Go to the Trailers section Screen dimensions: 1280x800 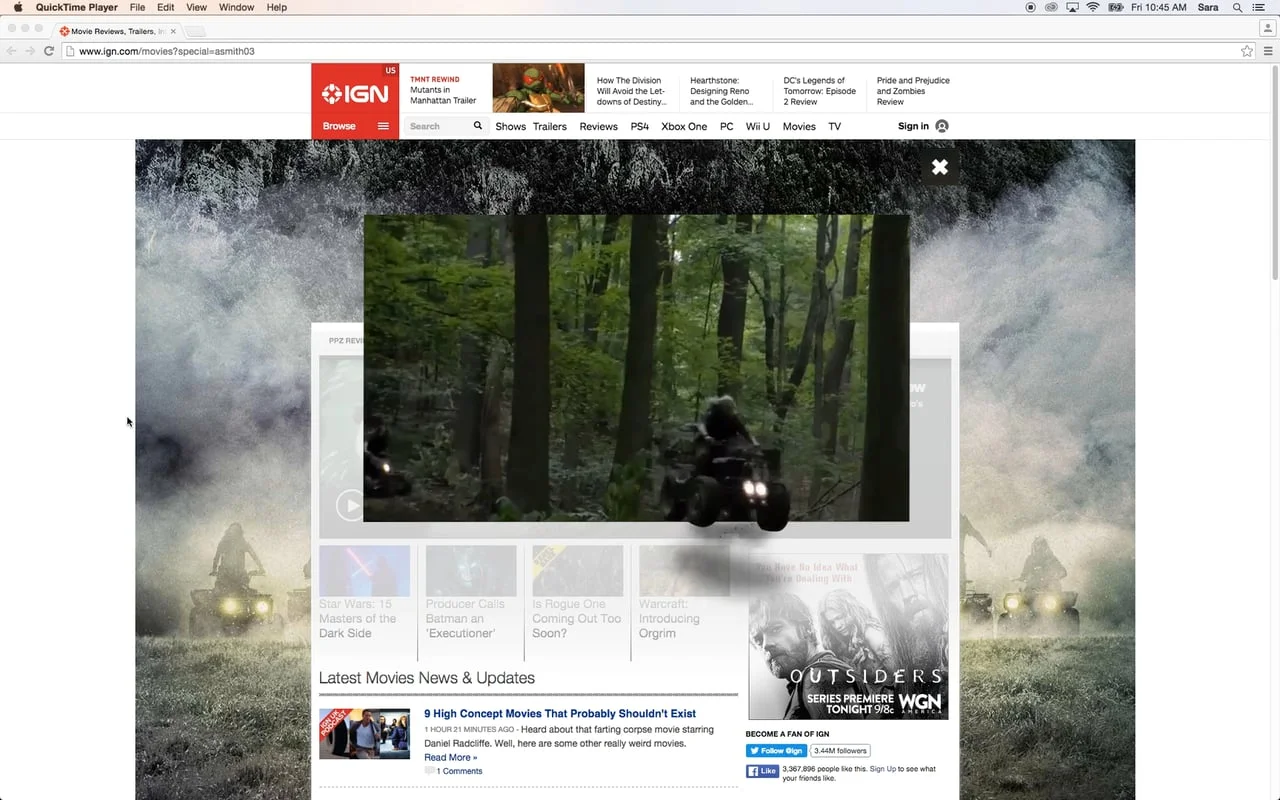click(550, 127)
